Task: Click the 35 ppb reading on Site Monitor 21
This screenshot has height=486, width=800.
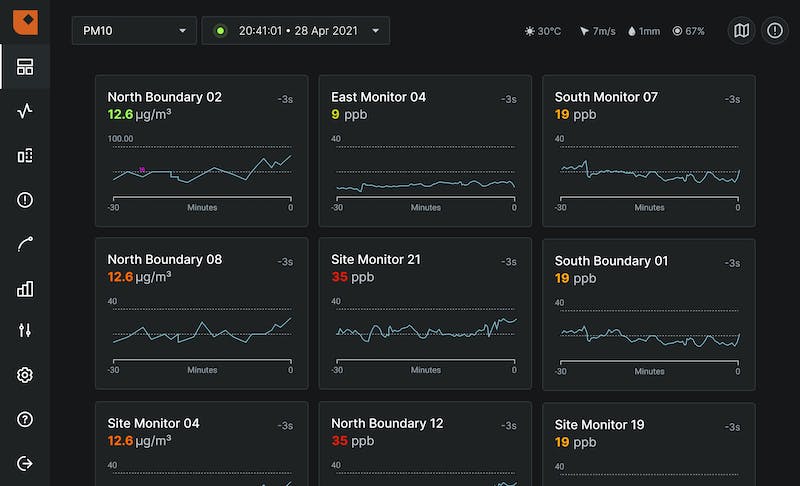Action: (x=353, y=277)
